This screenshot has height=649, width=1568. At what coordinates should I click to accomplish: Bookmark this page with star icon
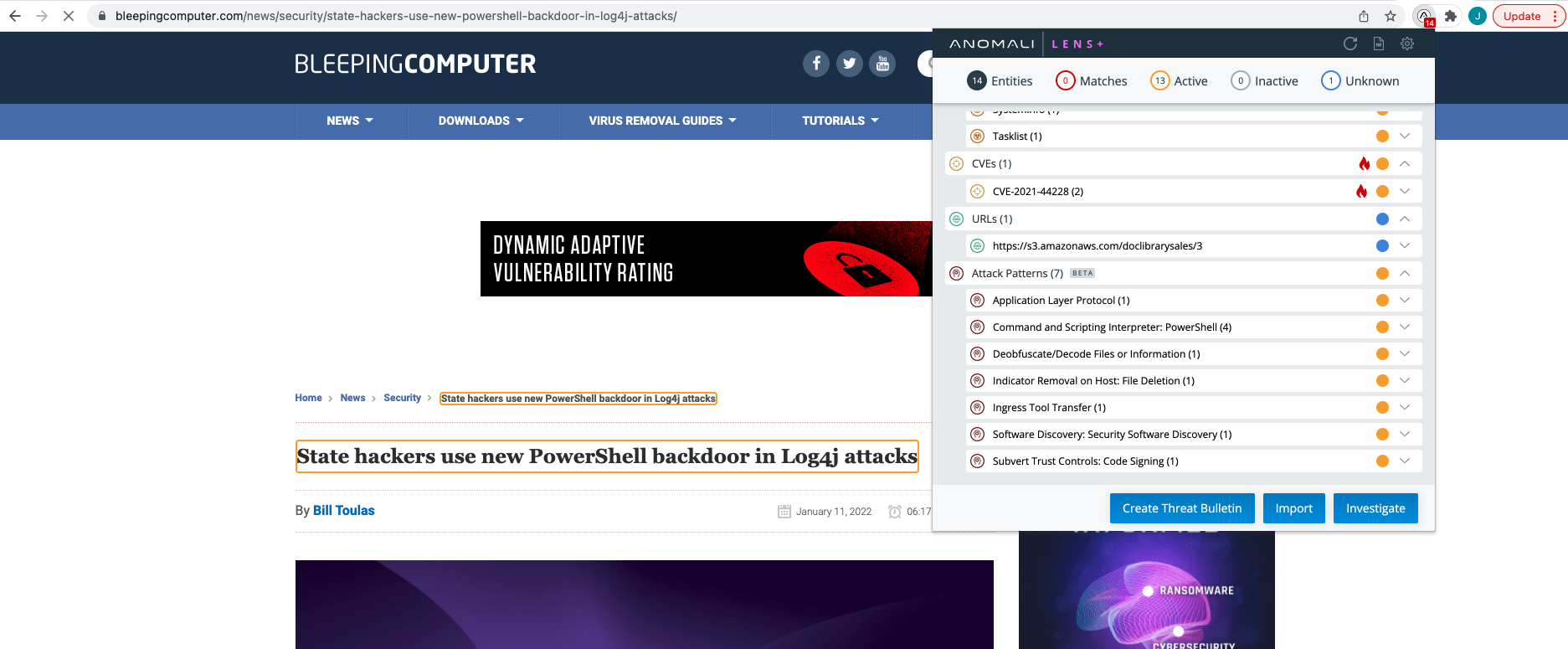(1391, 16)
